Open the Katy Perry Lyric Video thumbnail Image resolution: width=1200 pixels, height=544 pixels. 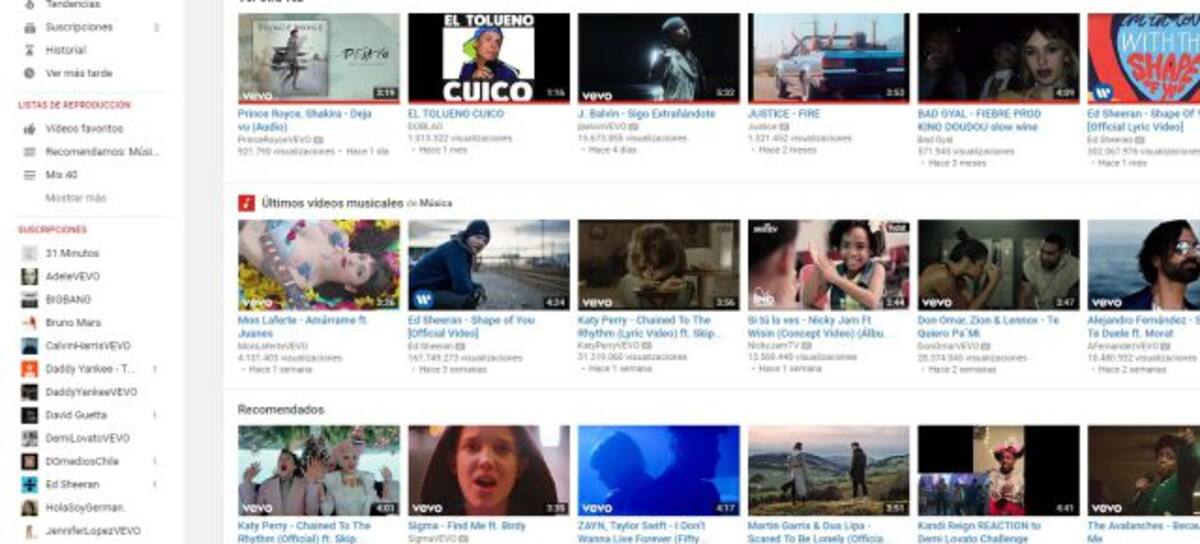tap(658, 264)
